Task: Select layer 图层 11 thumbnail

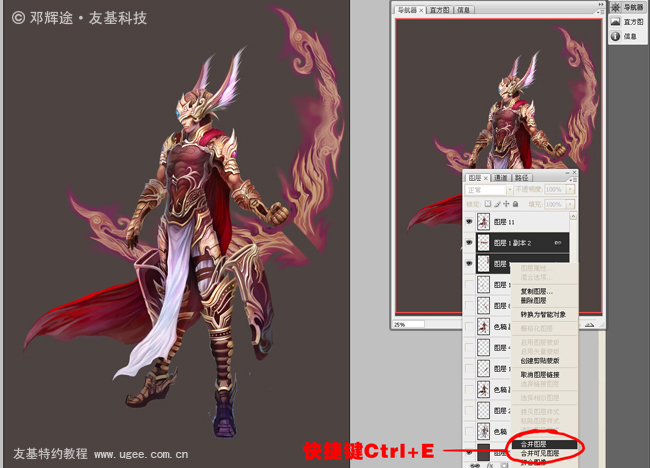Action: 483,222
